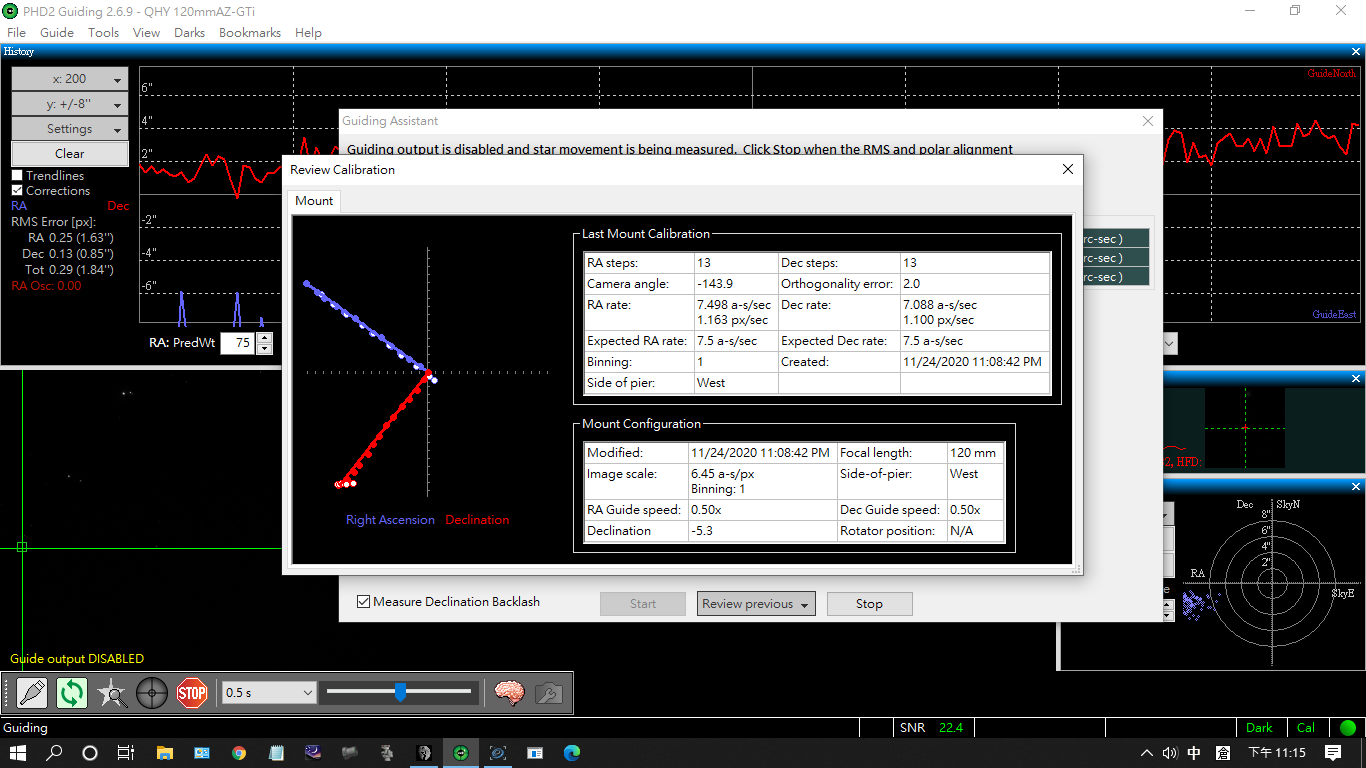Image resolution: width=1366 pixels, height=768 pixels.
Task: Open the Help menu
Action: pos(308,32)
